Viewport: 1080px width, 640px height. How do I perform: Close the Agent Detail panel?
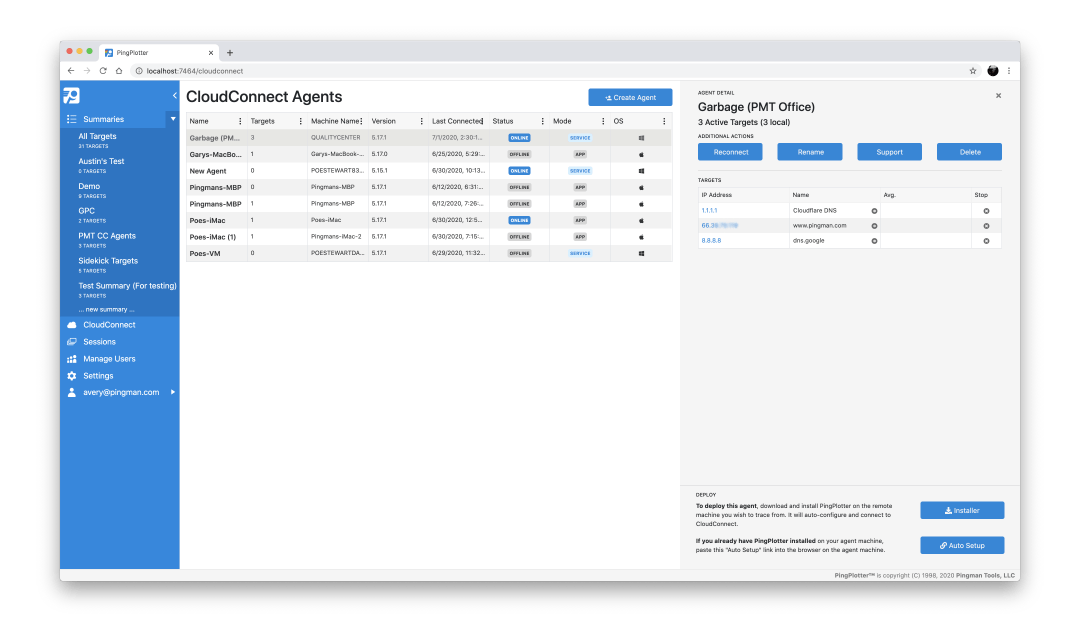click(998, 96)
